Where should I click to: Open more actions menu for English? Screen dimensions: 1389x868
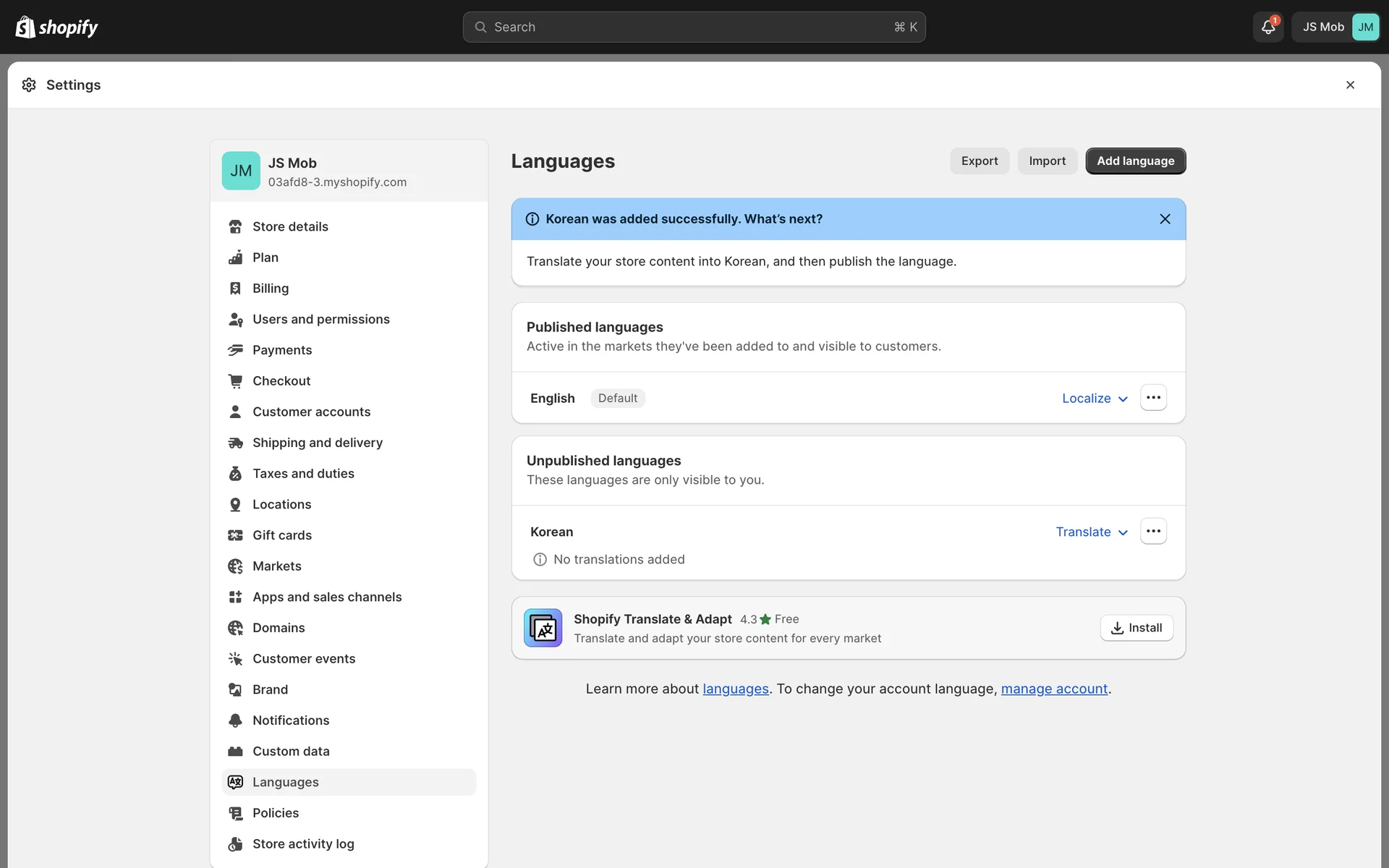(x=1153, y=398)
